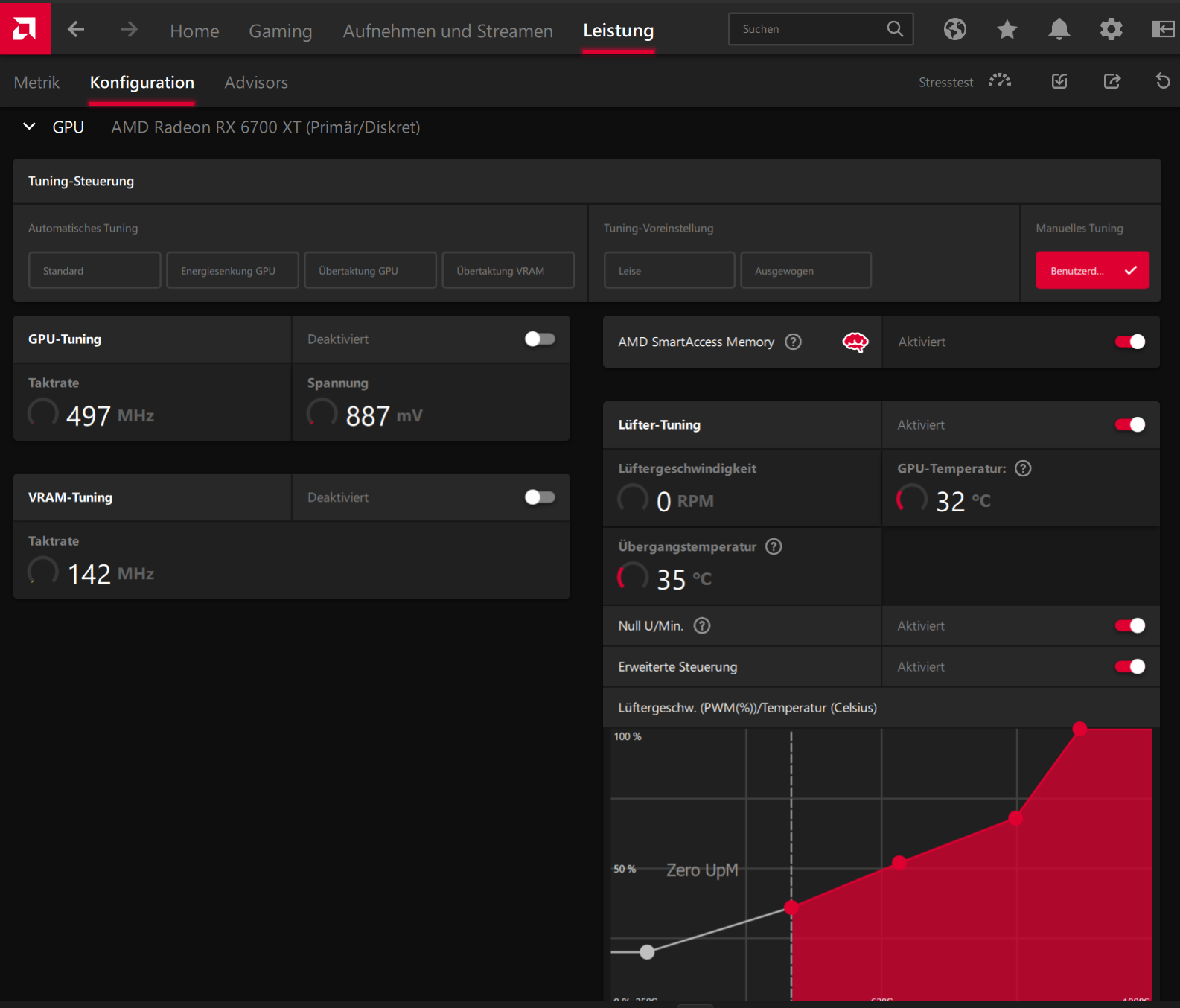Select the Konfiguration subtab
This screenshot has width=1180, height=1008.
point(142,83)
